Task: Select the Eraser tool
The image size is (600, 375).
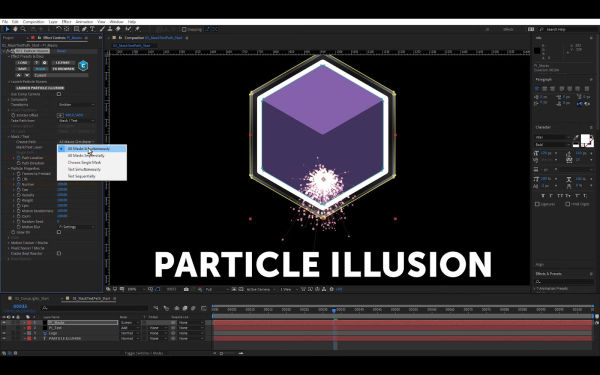Action: click(x=118, y=29)
